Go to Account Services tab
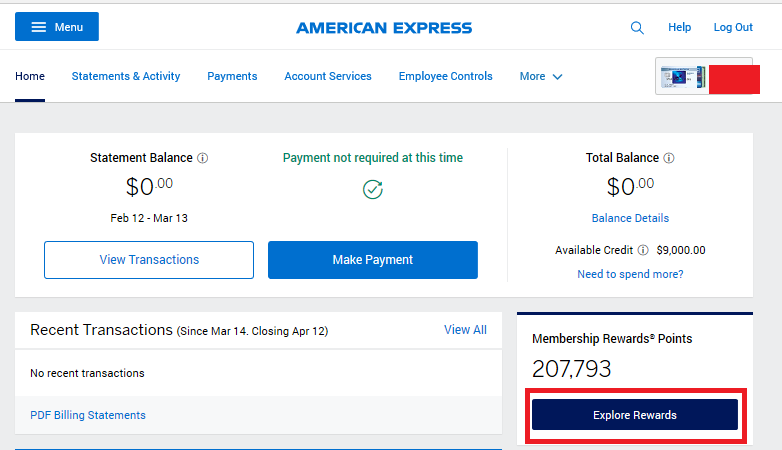This screenshot has width=782, height=450. 328,76
